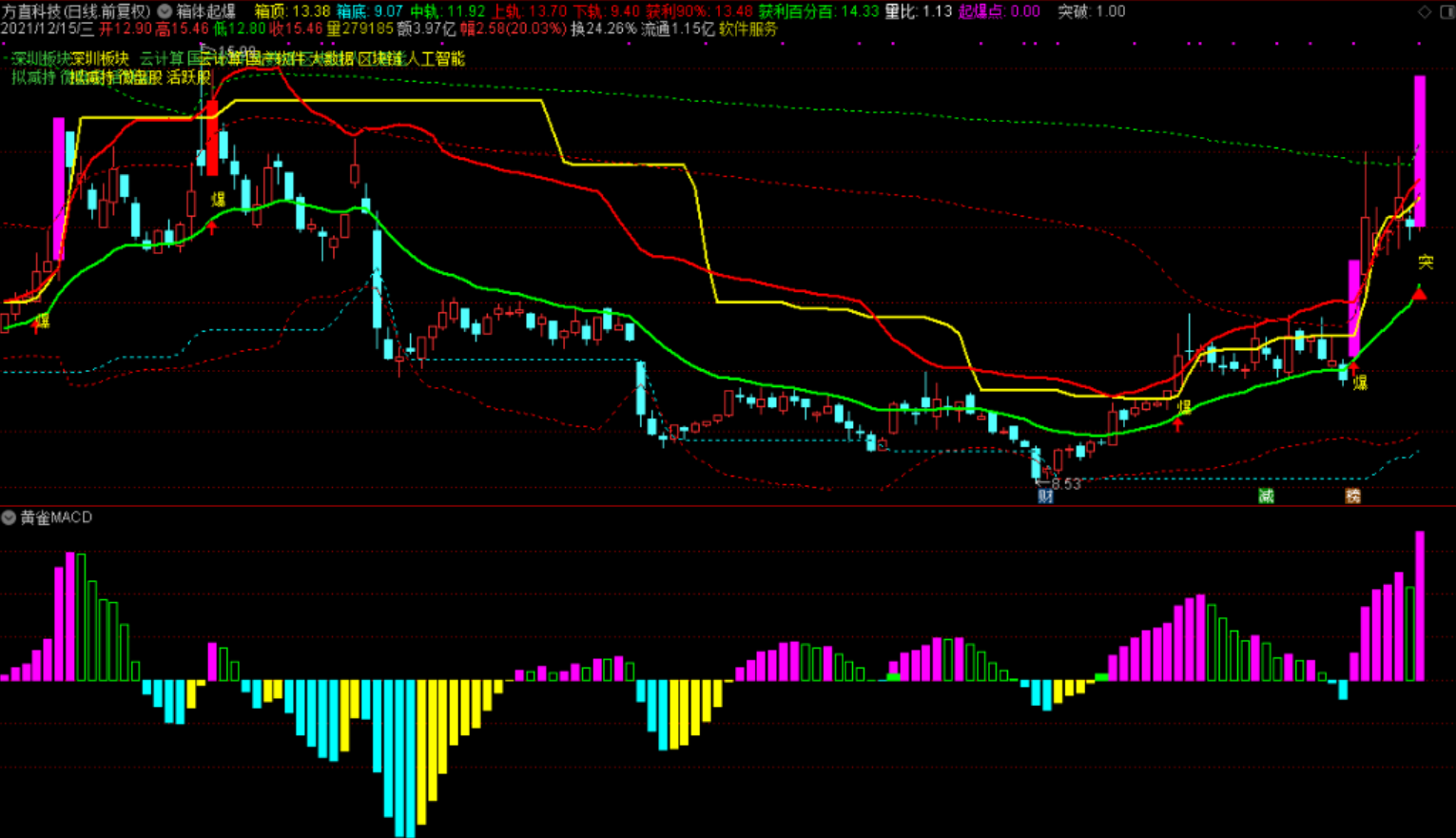Viewport: 1456px width, 838px height.
Task: Open the 箱体起爆 indicator dropdown
Action: click(x=165, y=11)
